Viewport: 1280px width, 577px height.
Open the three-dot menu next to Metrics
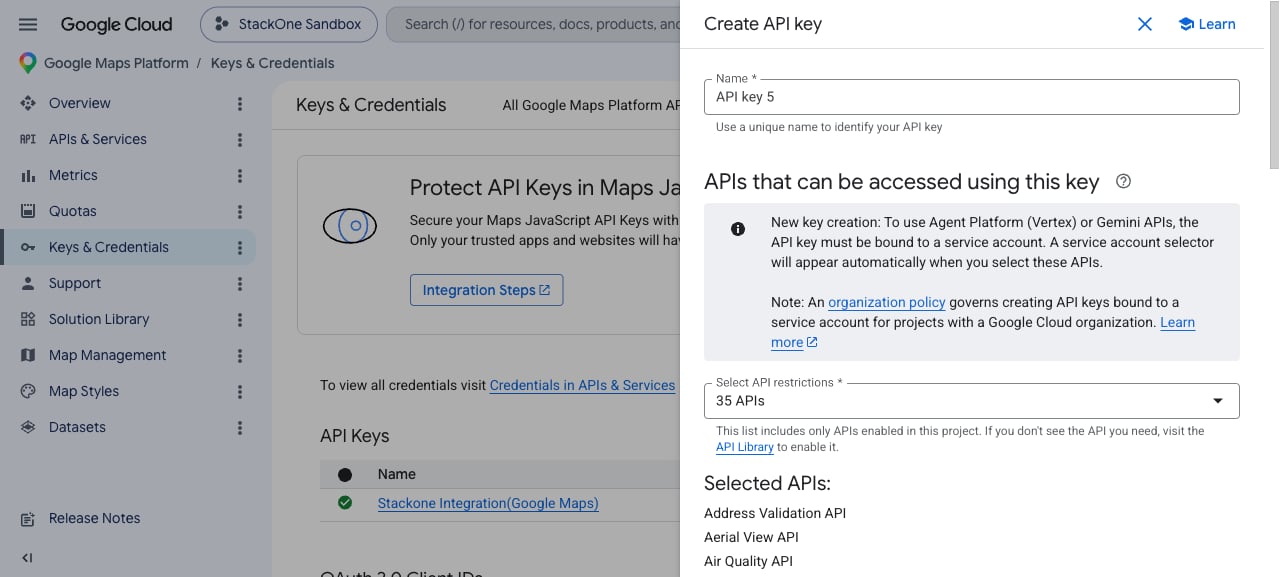tap(240, 175)
